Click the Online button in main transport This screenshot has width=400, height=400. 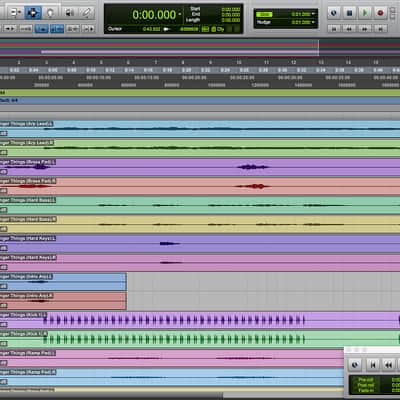334,13
